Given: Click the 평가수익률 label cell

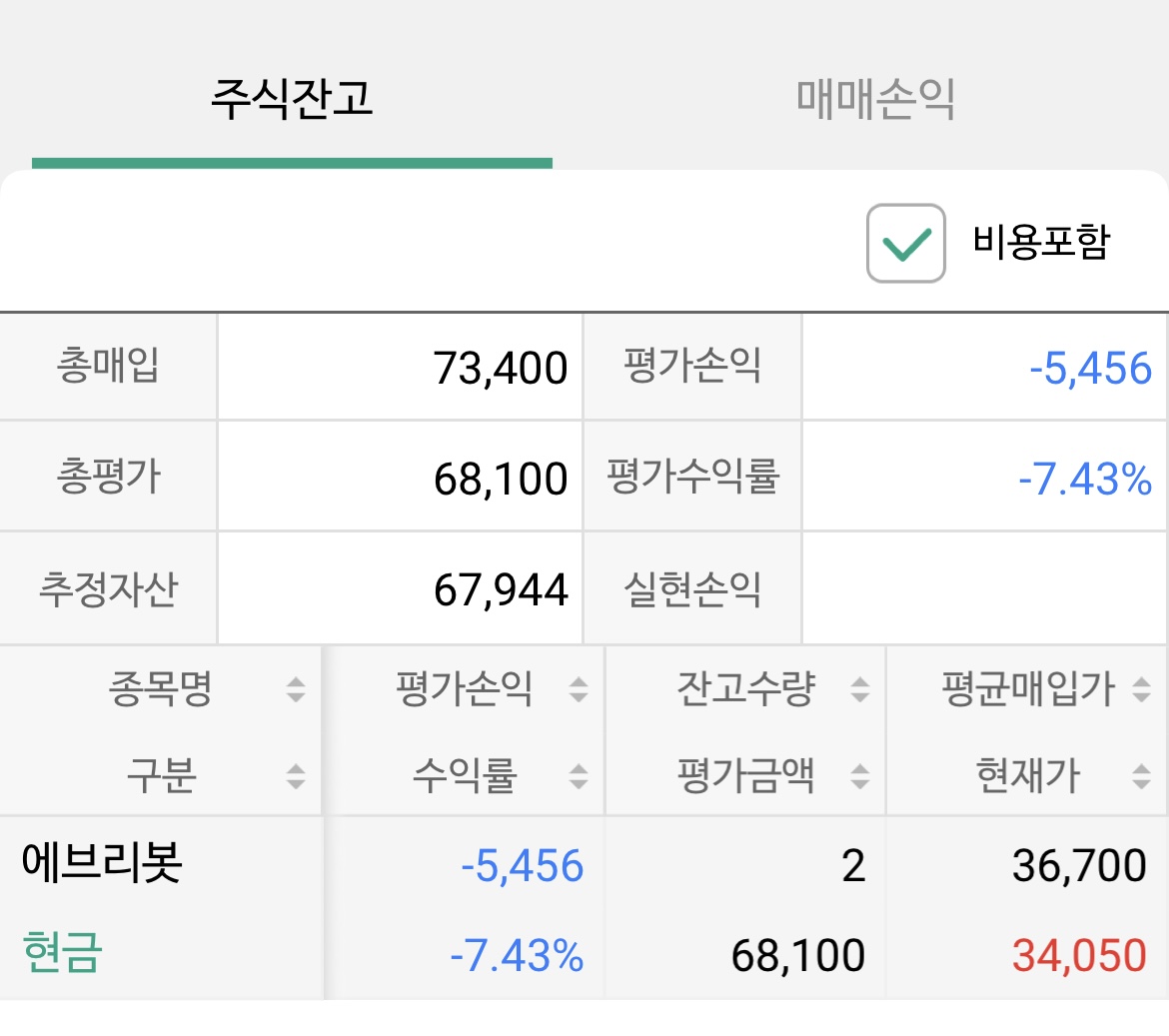Looking at the screenshot, I should point(691,477).
